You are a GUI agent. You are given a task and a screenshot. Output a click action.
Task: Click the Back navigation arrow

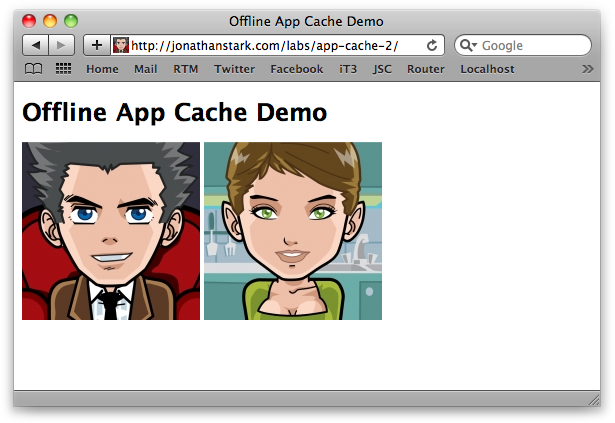(x=35, y=45)
